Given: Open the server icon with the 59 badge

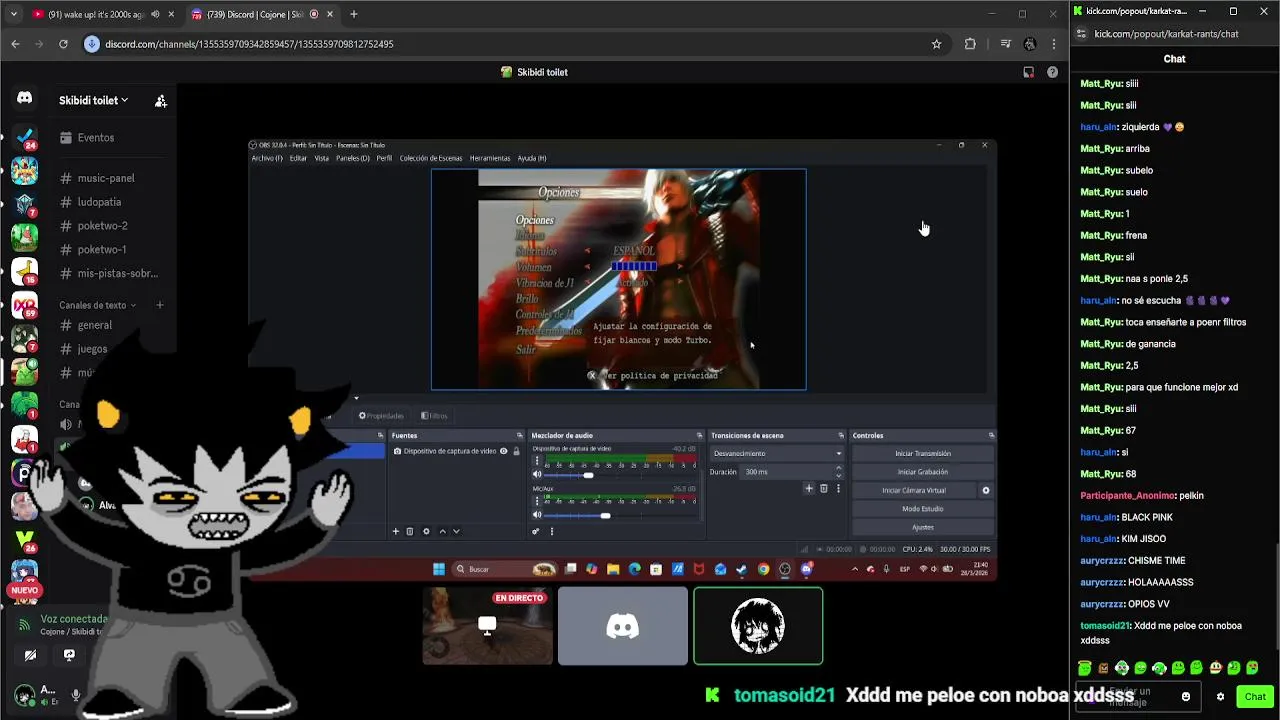Looking at the screenshot, I should (24, 305).
